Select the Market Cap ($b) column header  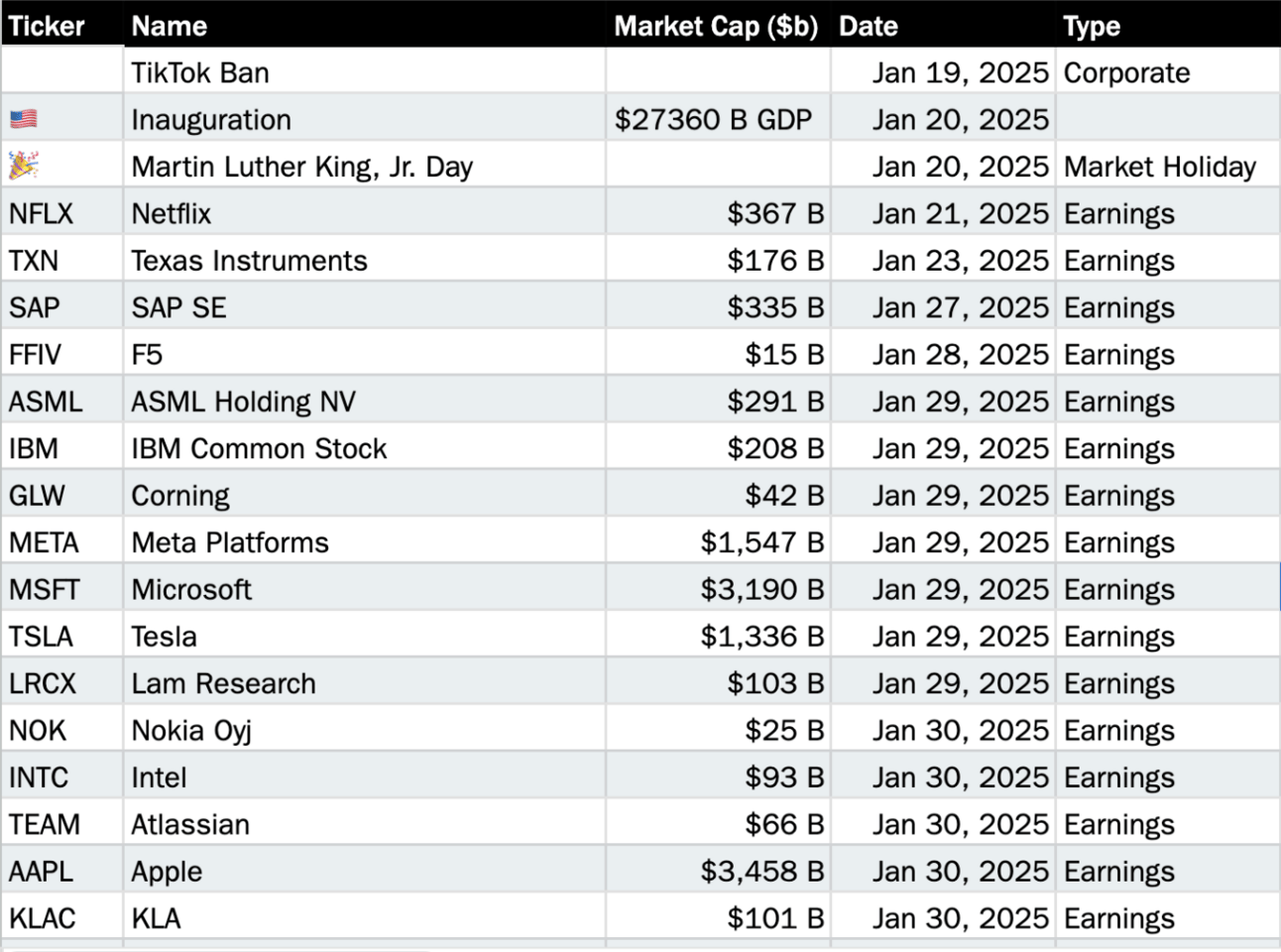pos(718,25)
